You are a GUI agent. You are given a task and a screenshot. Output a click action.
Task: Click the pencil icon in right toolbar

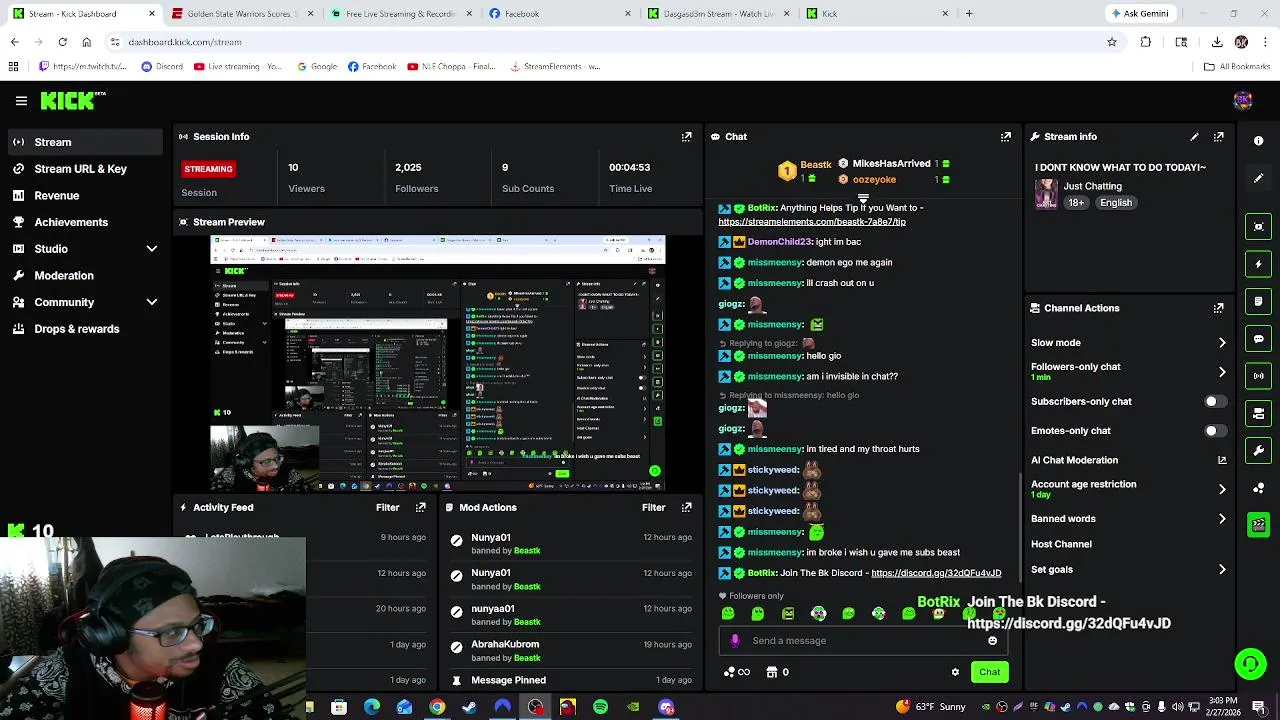click(1259, 178)
